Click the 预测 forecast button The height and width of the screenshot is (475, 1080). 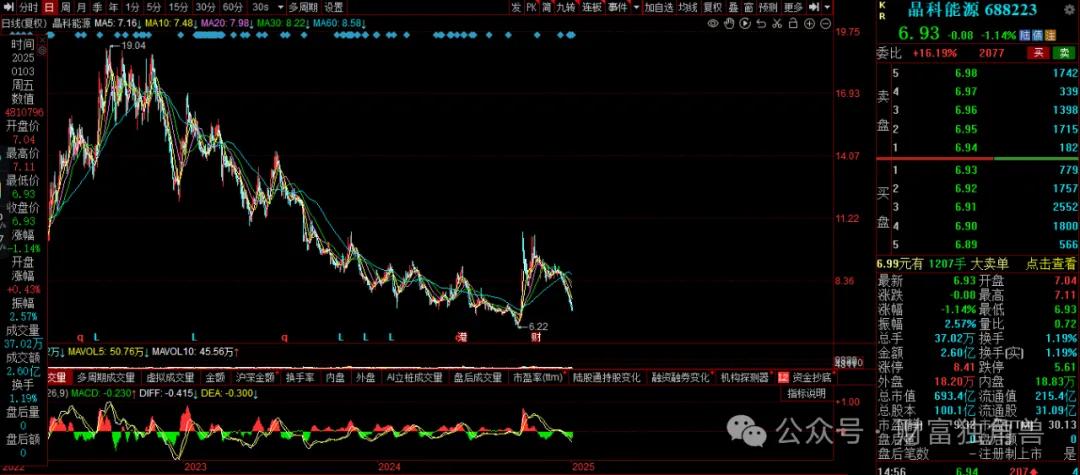pyautogui.click(x=769, y=8)
